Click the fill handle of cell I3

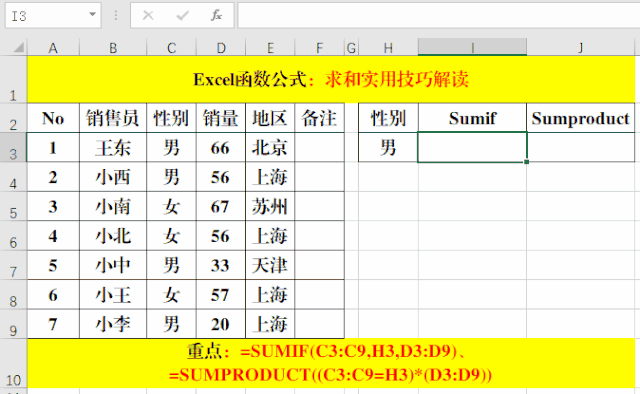coord(527,162)
